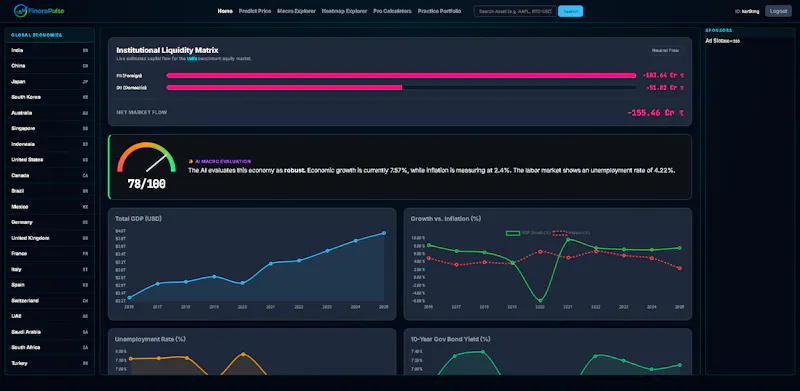Viewport: 800px width, 391px height.
Task: Open the Predict Price page
Action: (x=255, y=11)
